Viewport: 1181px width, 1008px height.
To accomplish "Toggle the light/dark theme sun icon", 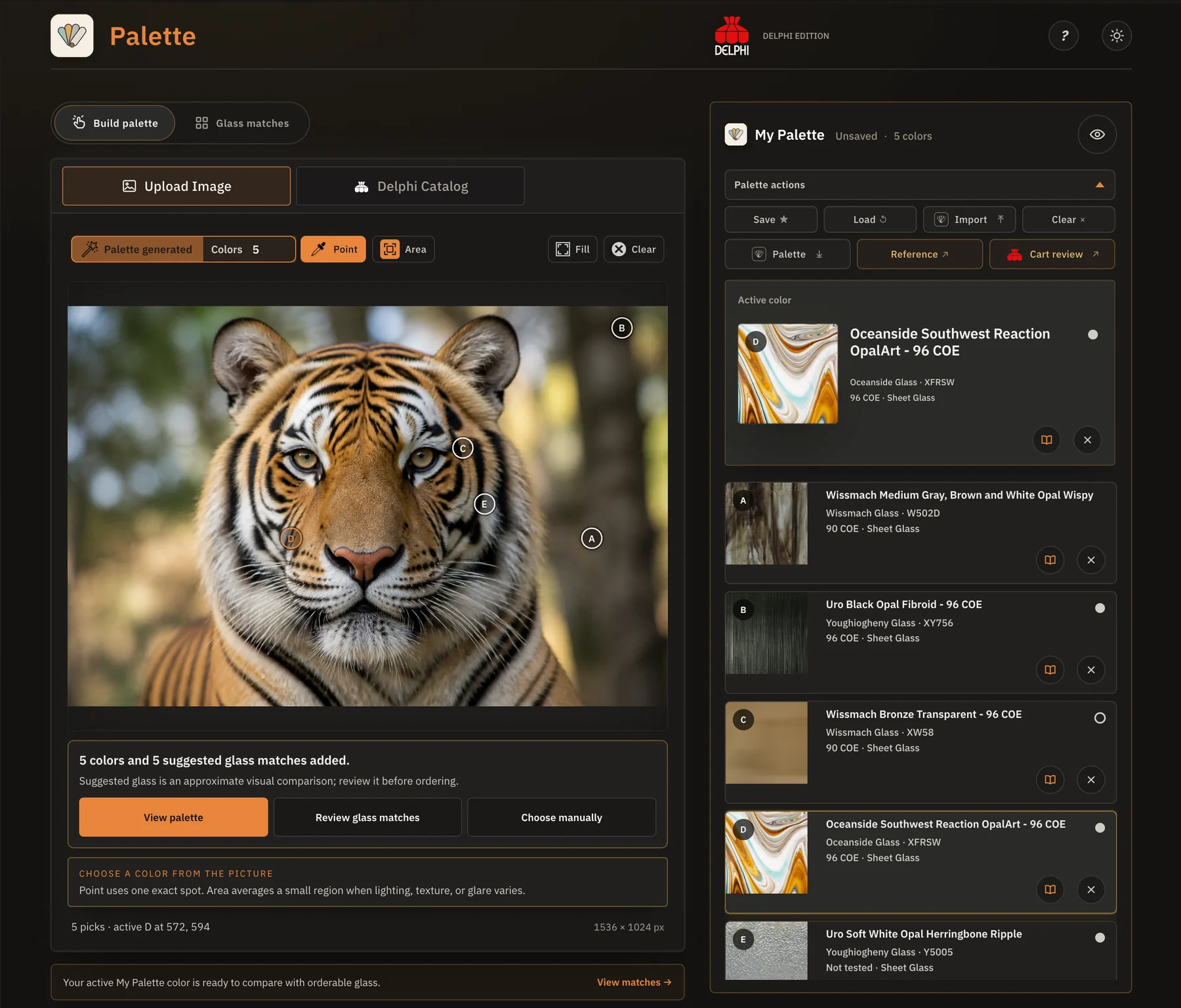I will (x=1117, y=35).
